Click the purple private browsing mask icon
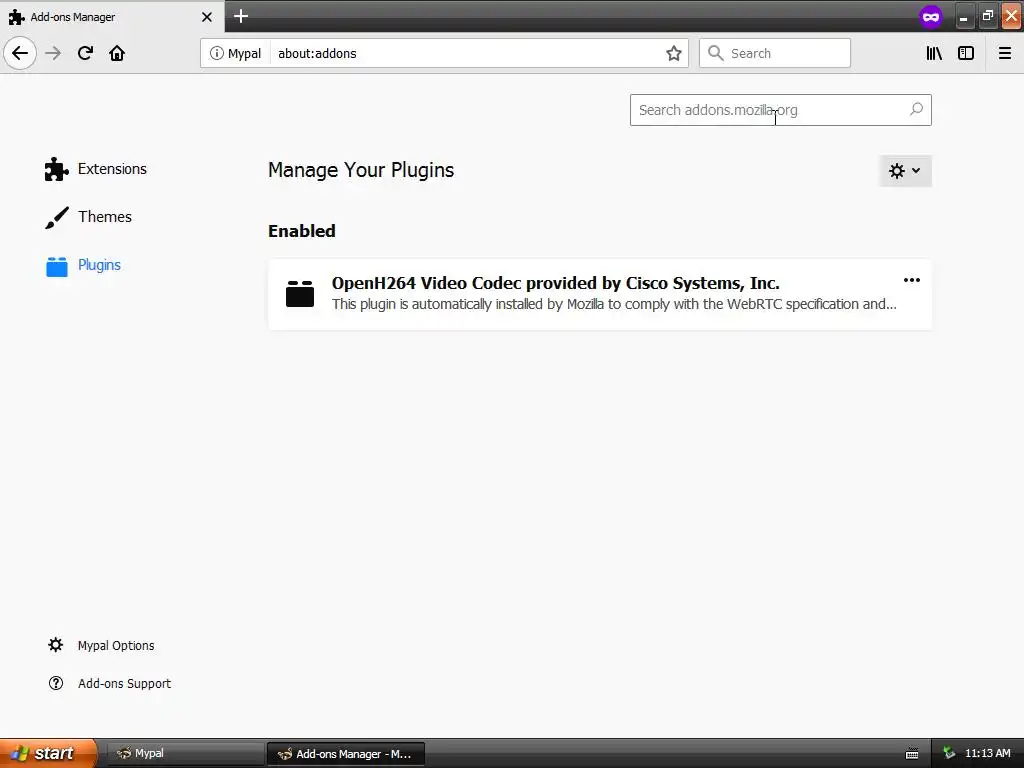Screen dimensions: 1024x768 pyautogui.click(x=931, y=16)
